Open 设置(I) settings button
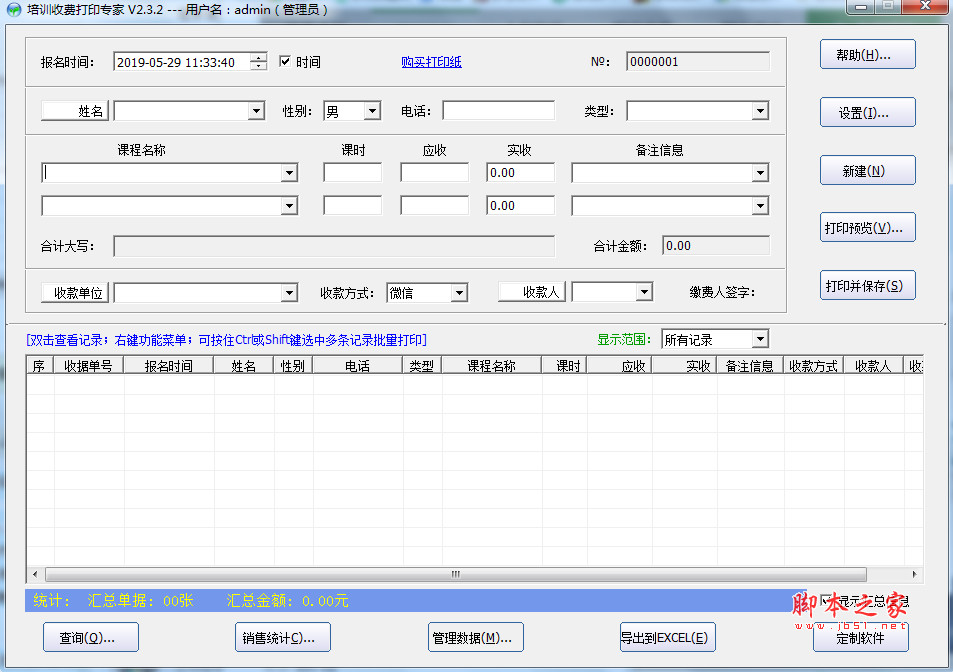The height and width of the screenshot is (672, 953). [x=867, y=112]
